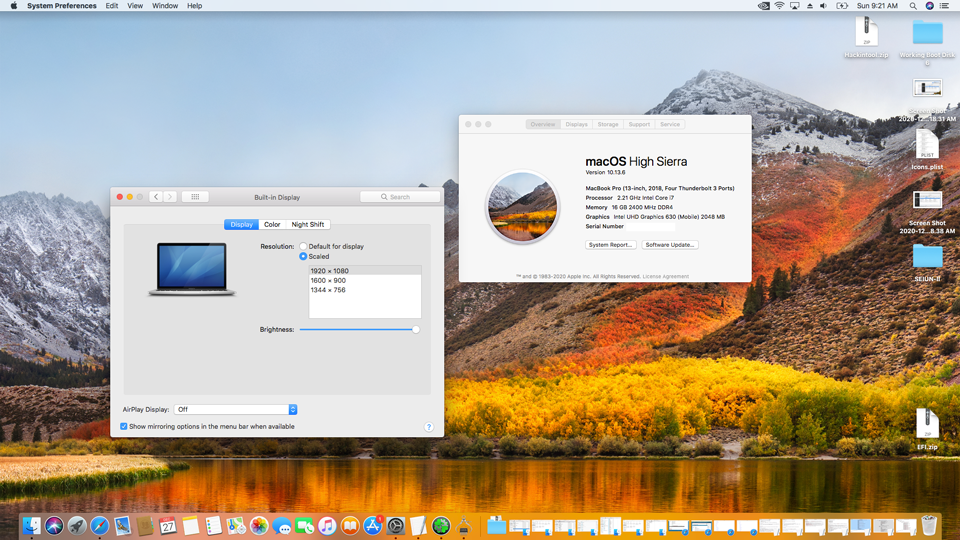
Task: Open Finder from the dock
Action: click(31, 525)
